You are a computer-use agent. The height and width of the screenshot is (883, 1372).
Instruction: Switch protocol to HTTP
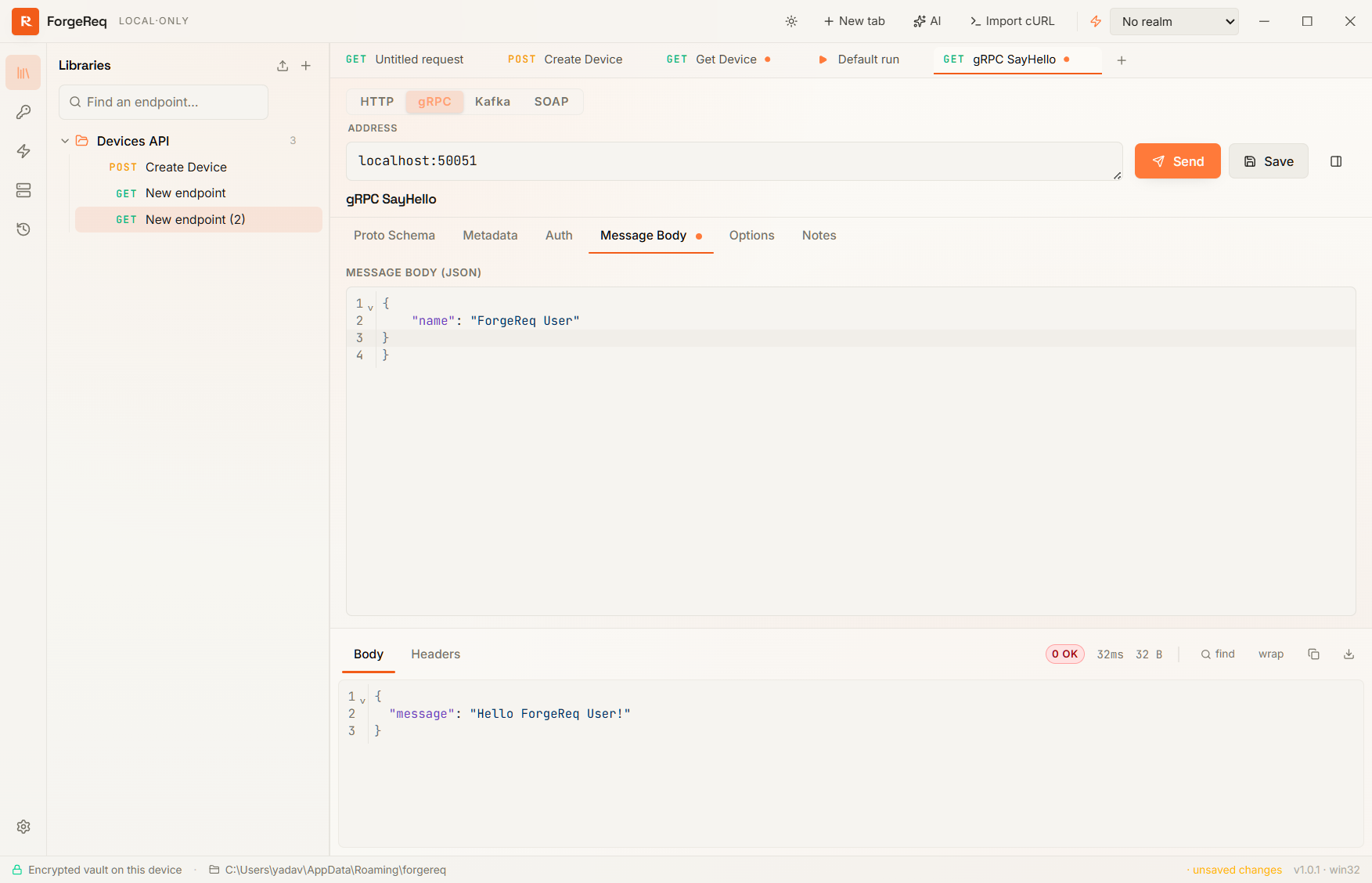376,102
